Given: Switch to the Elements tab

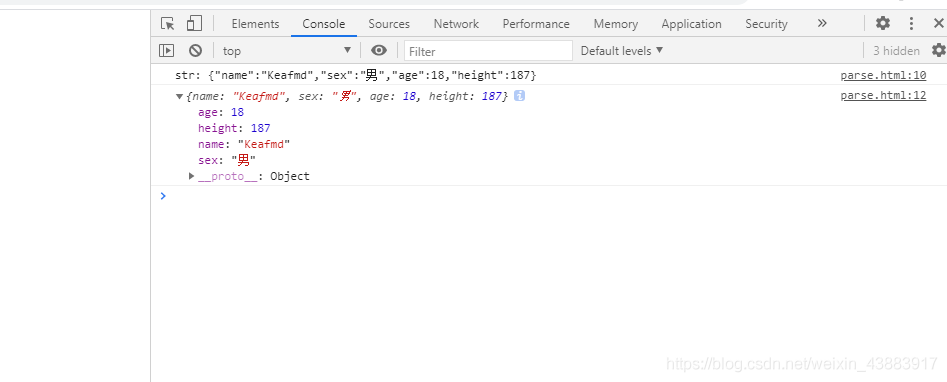Looking at the screenshot, I should tap(255, 24).
